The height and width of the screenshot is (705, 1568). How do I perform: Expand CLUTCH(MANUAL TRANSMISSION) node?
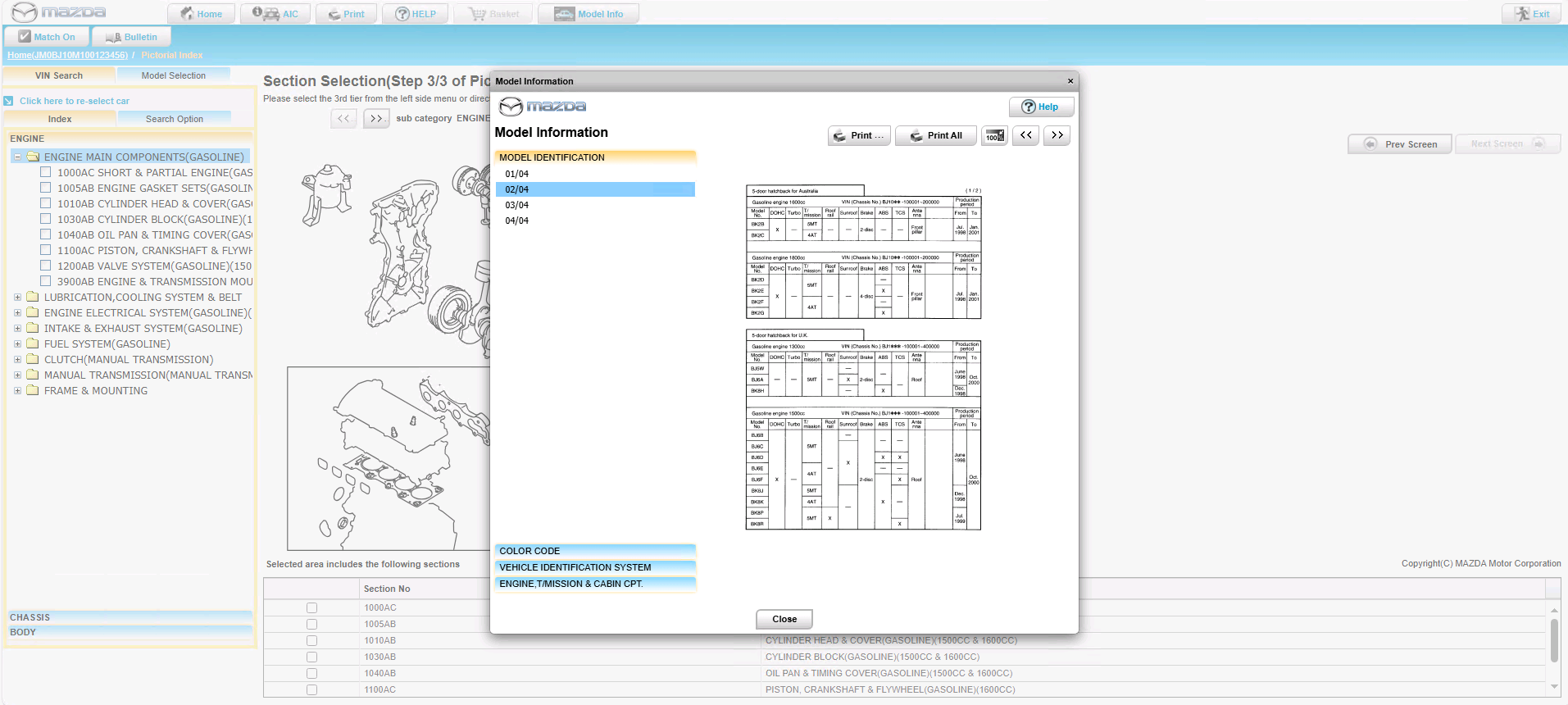pyautogui.click(x=17, y=359)
